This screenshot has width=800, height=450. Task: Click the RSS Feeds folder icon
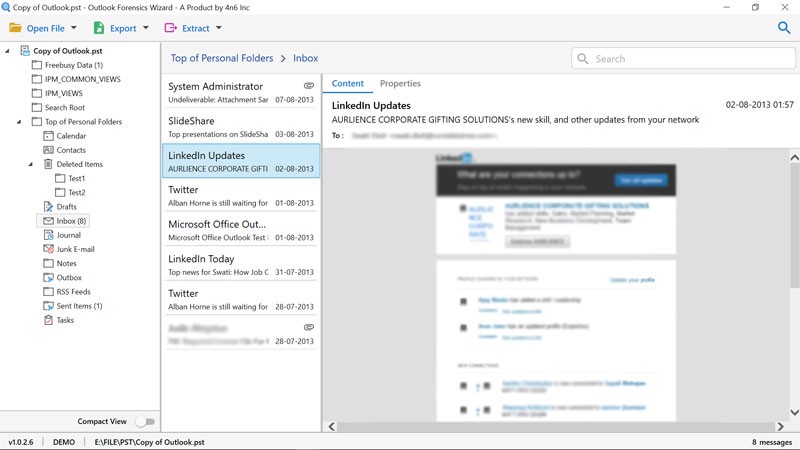(48, 291)
